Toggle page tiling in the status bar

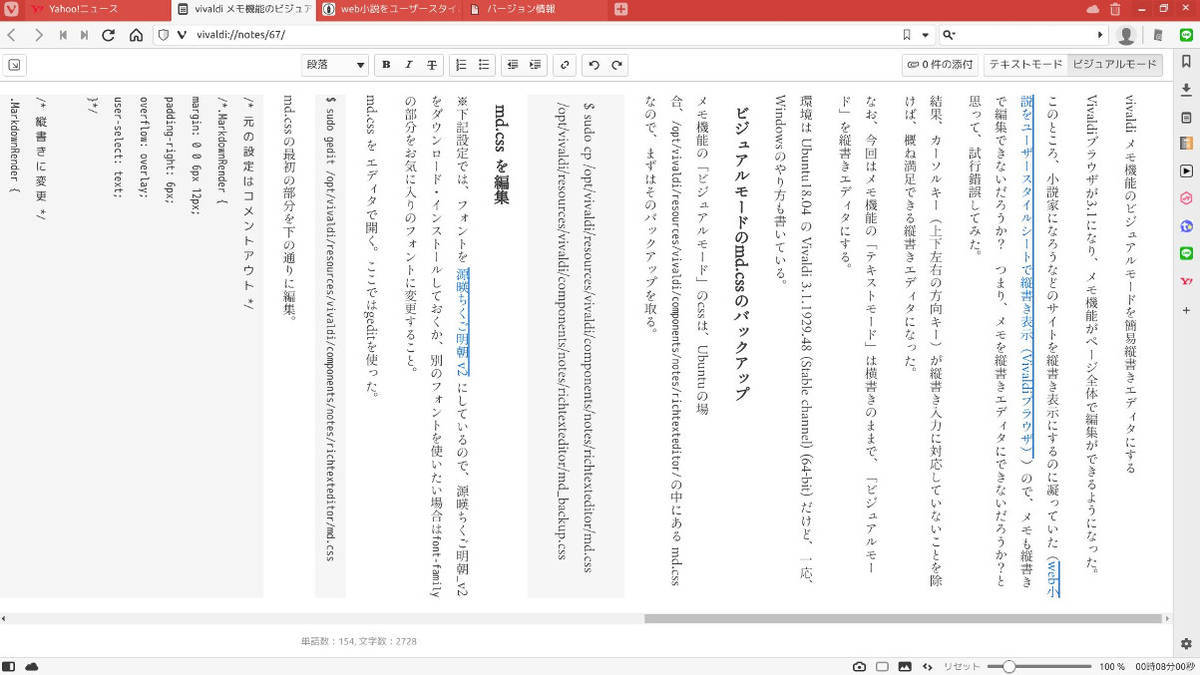coord(881,664)
